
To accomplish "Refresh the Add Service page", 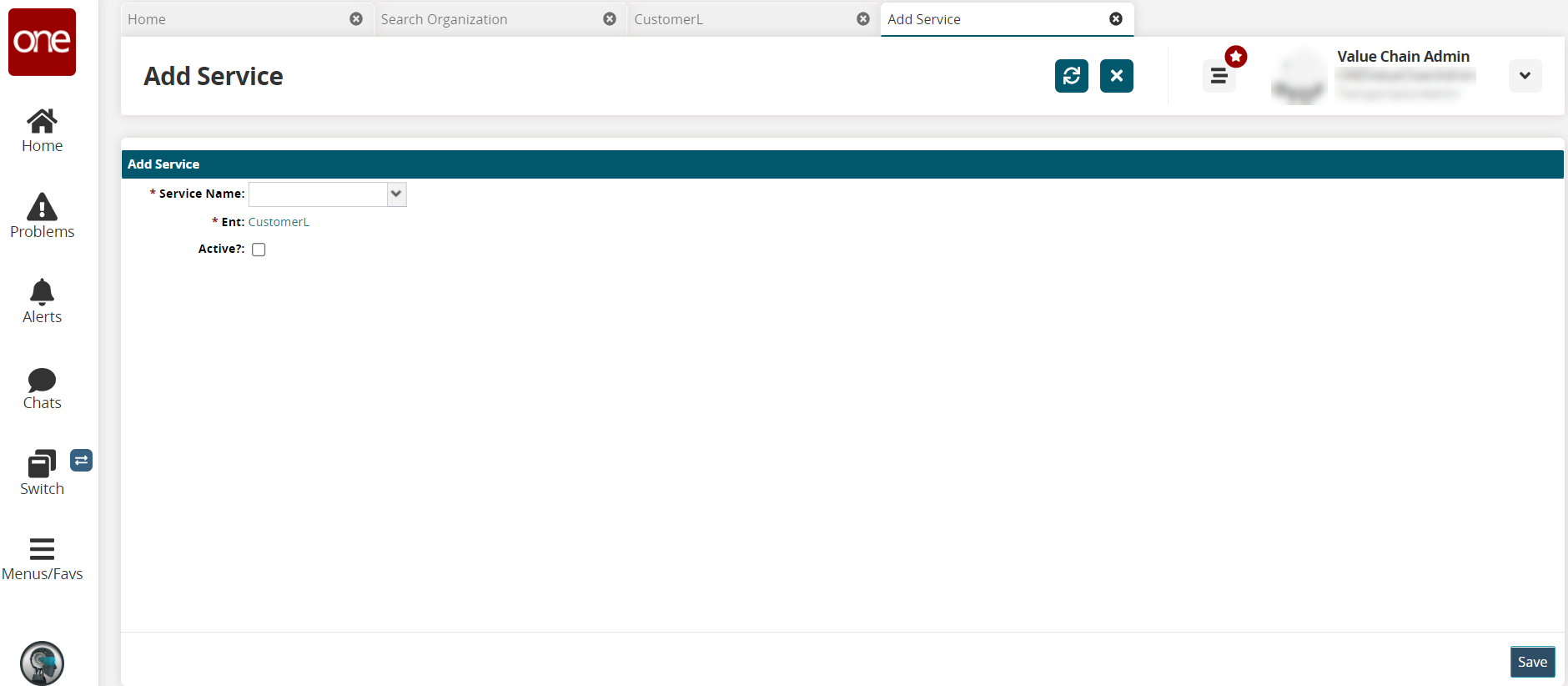I will pos(1072,76).
